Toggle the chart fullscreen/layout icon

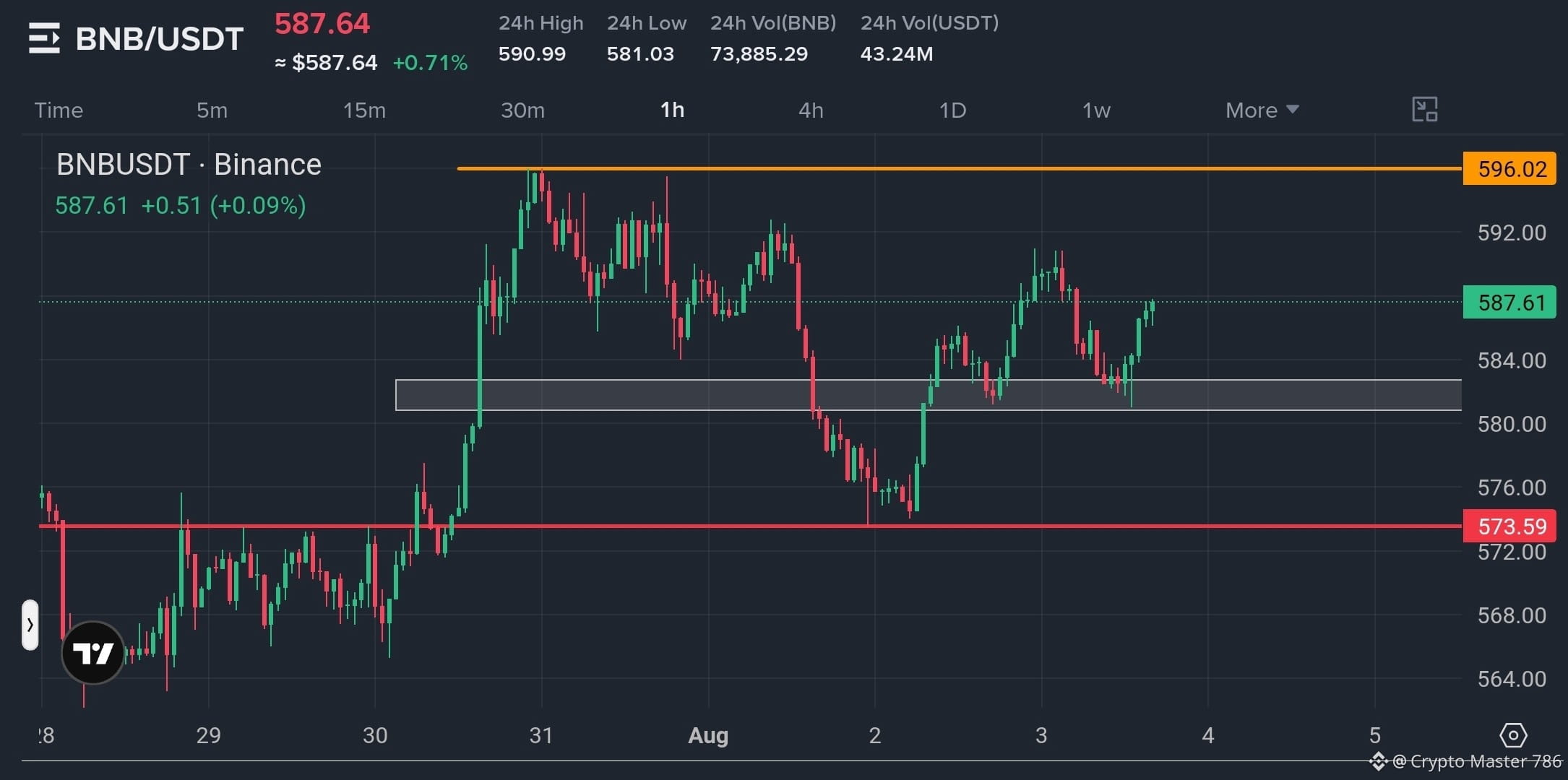[x=1424, y=110]
